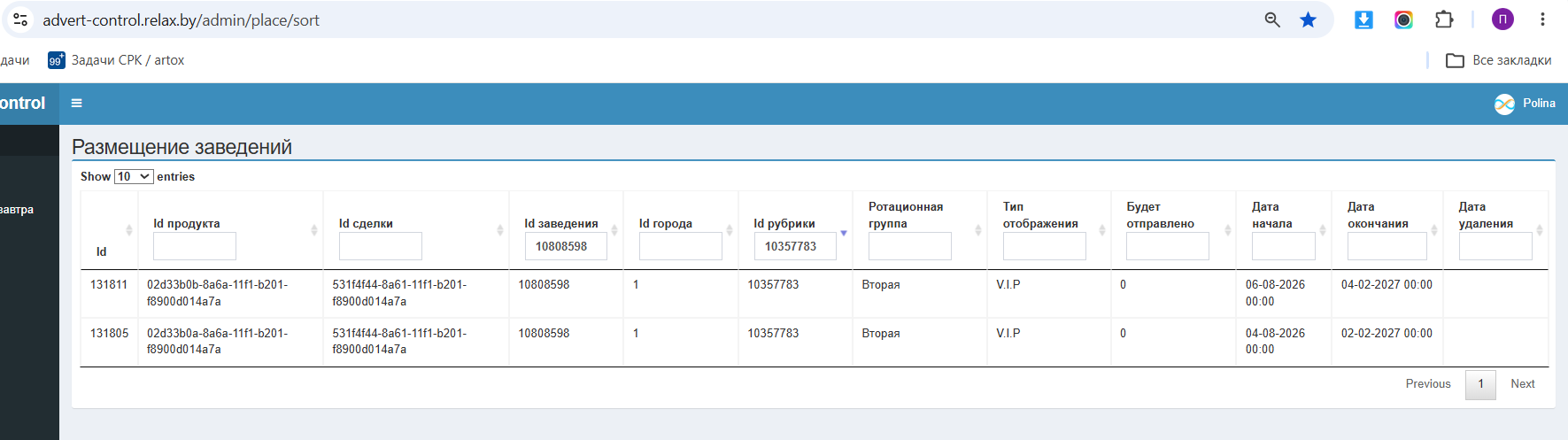Focus the Id города filter field
Viewport: 1568px width, 440px height.
(680, 246)
